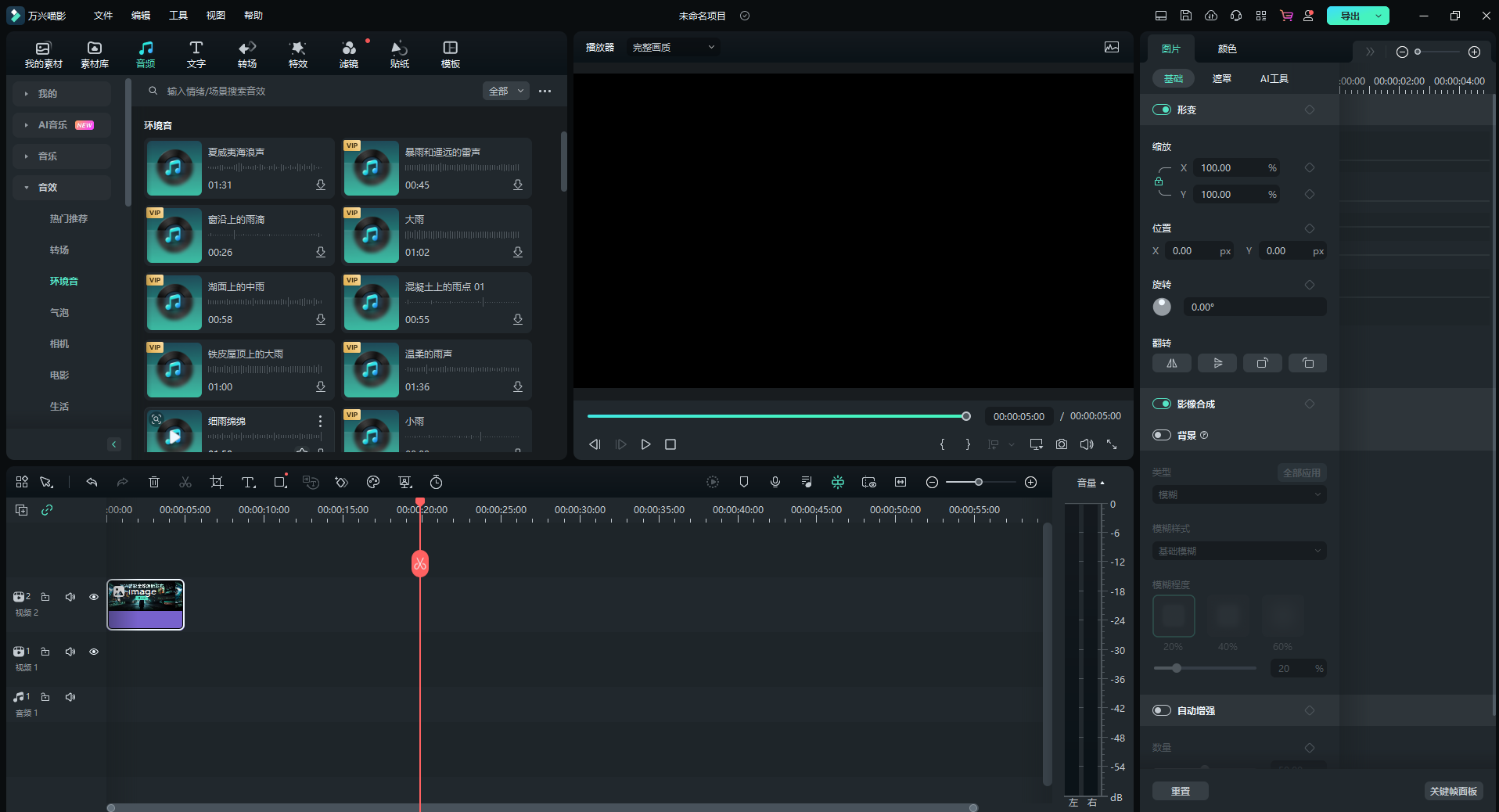The width and height of the screenshot is (1499, 812).
Task: Click the voiceover microphone icon
Action: 775,482
